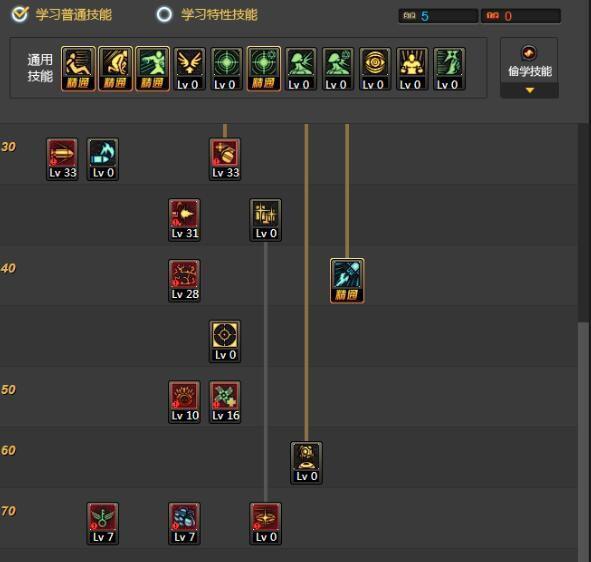
Task: Select the yellow crosshair target skill Lv 0
Action: 225,342
